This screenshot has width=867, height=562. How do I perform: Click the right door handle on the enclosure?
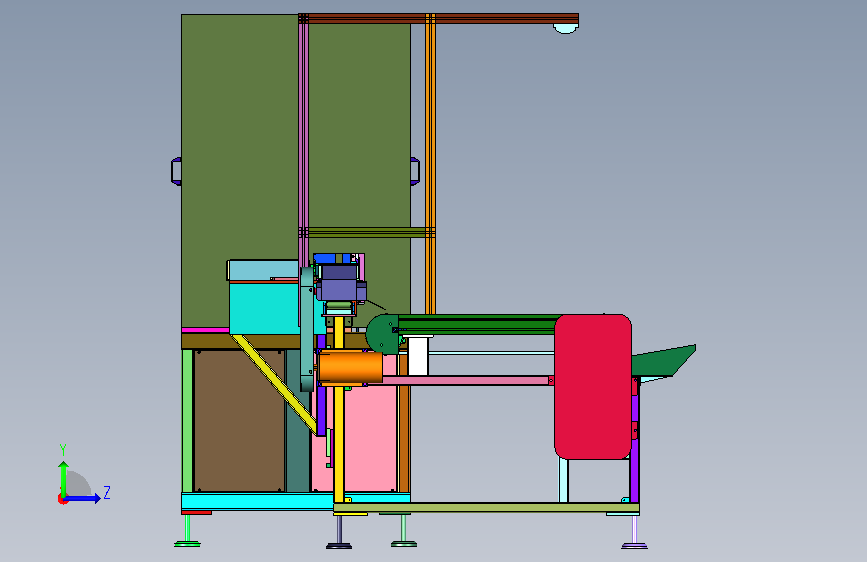coord(415,170)
